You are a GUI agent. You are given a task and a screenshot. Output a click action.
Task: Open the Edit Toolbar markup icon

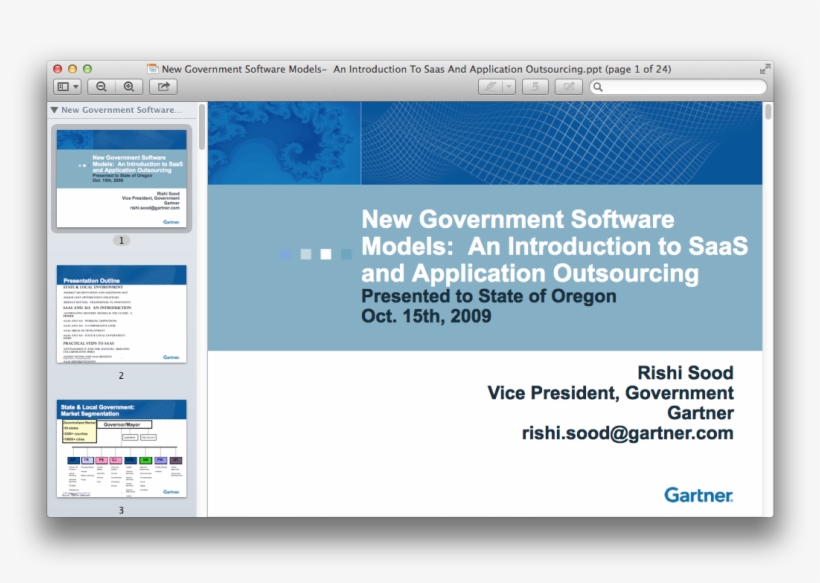568,87
